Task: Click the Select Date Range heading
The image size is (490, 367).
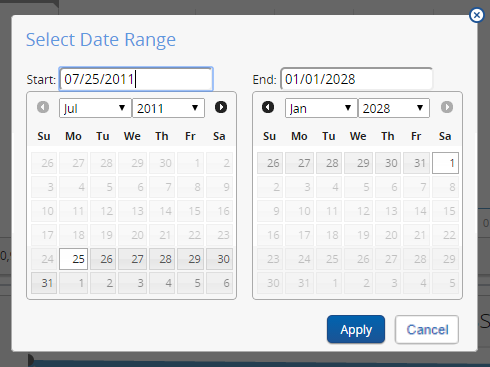Action: [101, 40]
